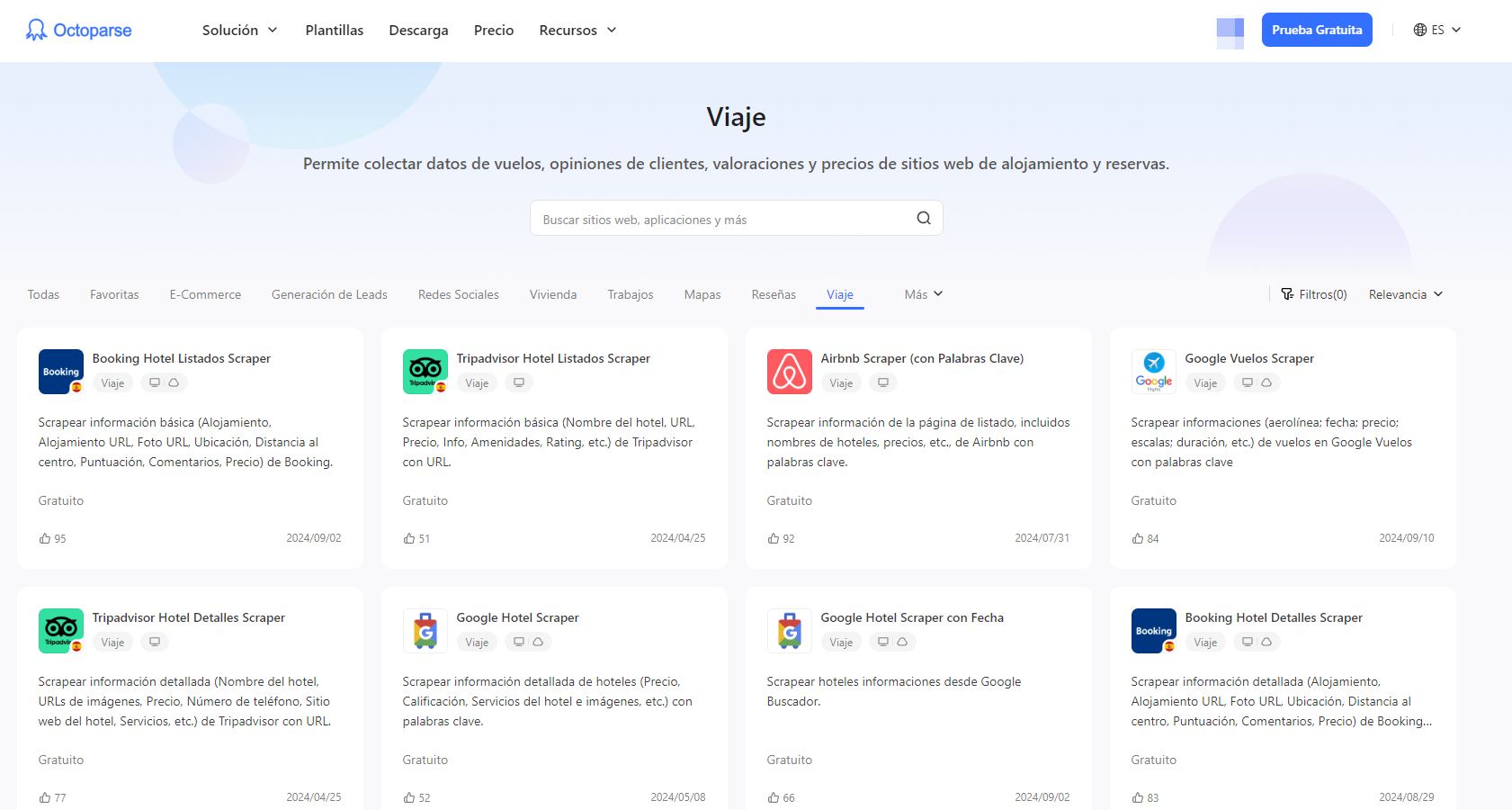The width and height of the screenshot is (1512, 810).
Task: Click the Booking Hotel Detalles Scraper logo
Action: [x=1154, y=631]
